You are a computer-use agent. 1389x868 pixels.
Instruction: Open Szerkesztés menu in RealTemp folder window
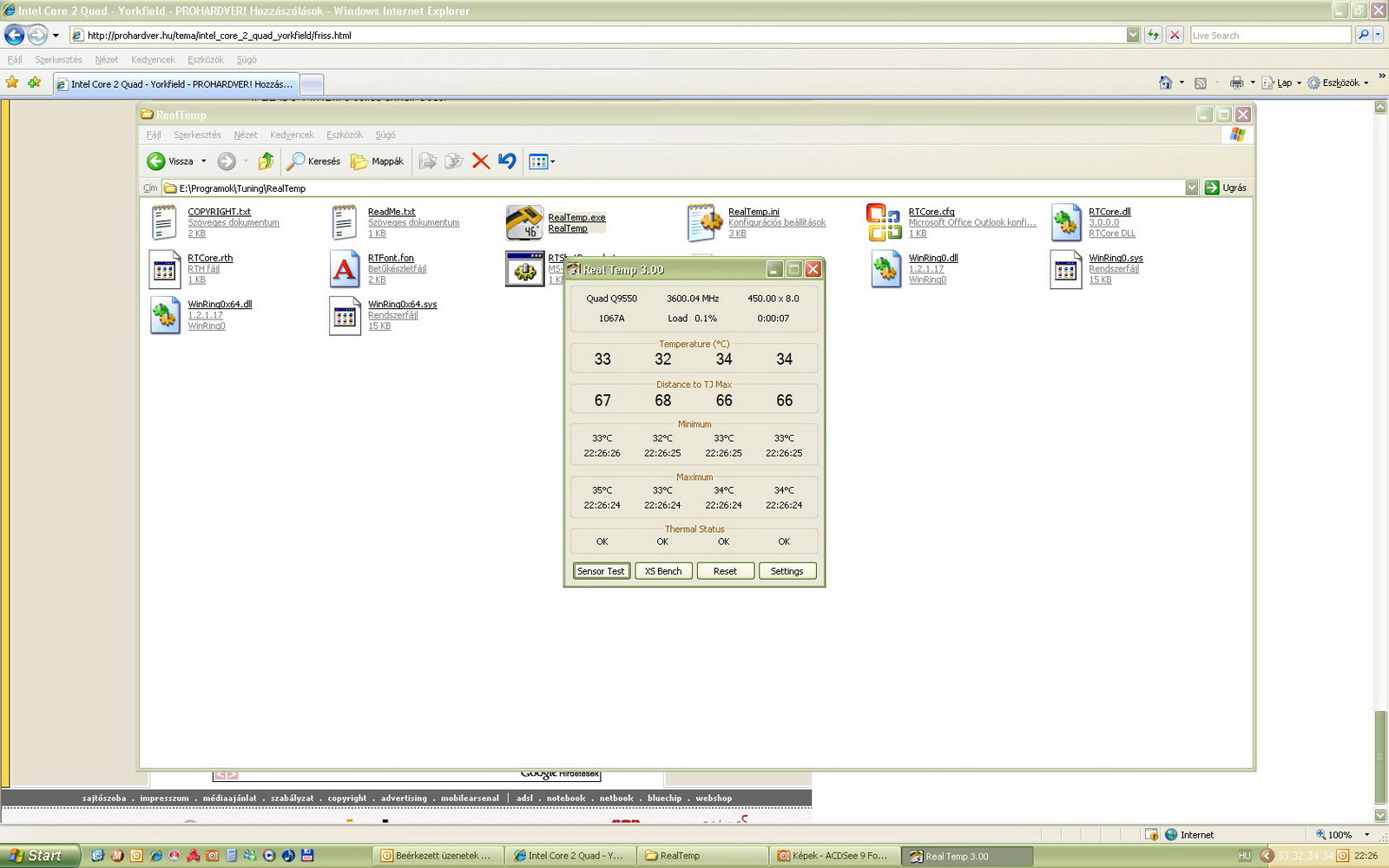(197, 135)
